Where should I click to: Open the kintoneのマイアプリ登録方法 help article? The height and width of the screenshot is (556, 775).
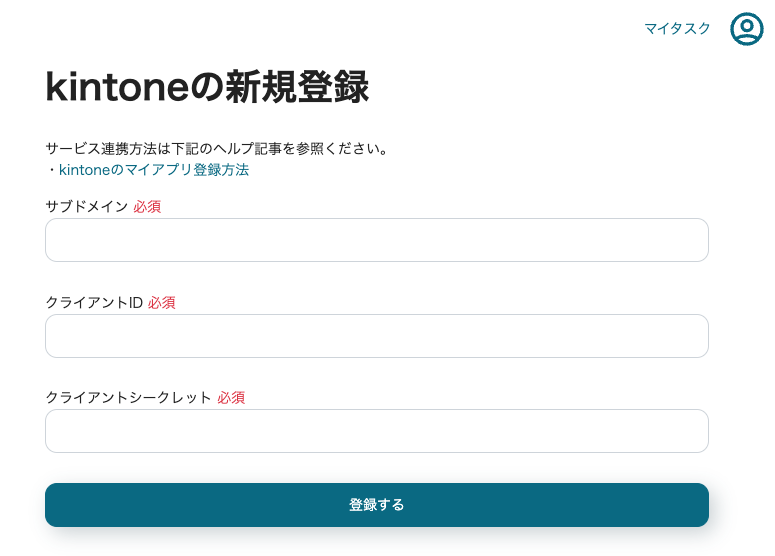click(x=154, y=170)
